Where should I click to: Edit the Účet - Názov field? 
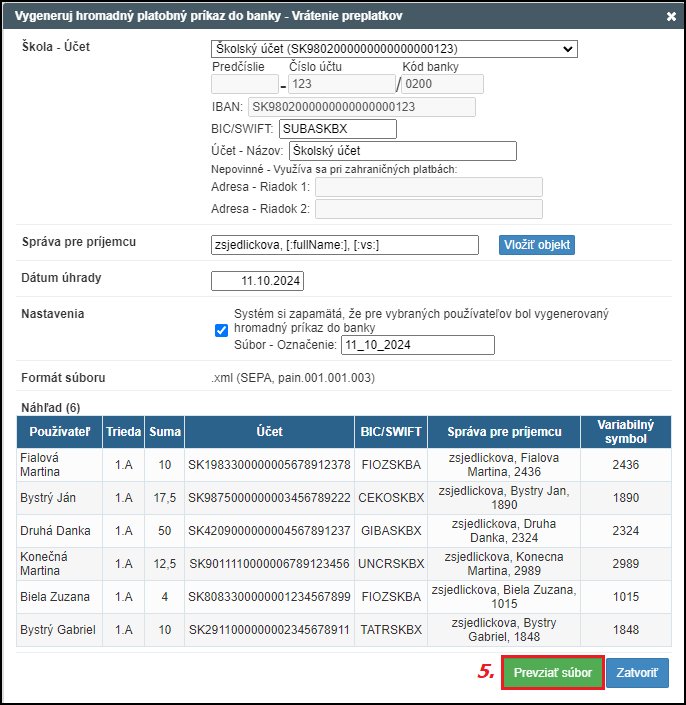pos(403,151)
